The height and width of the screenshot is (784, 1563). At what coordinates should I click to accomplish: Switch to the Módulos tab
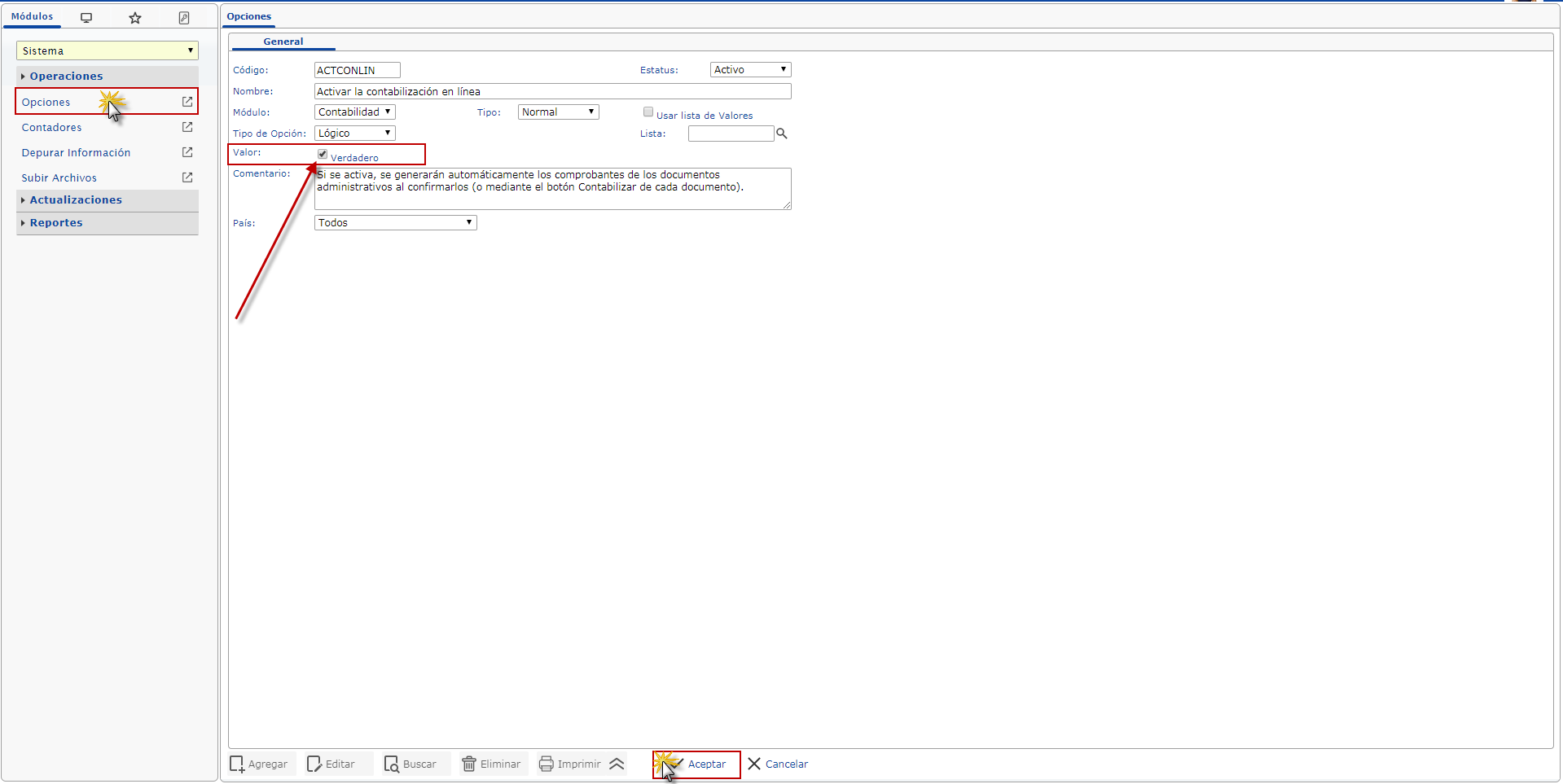32,16
